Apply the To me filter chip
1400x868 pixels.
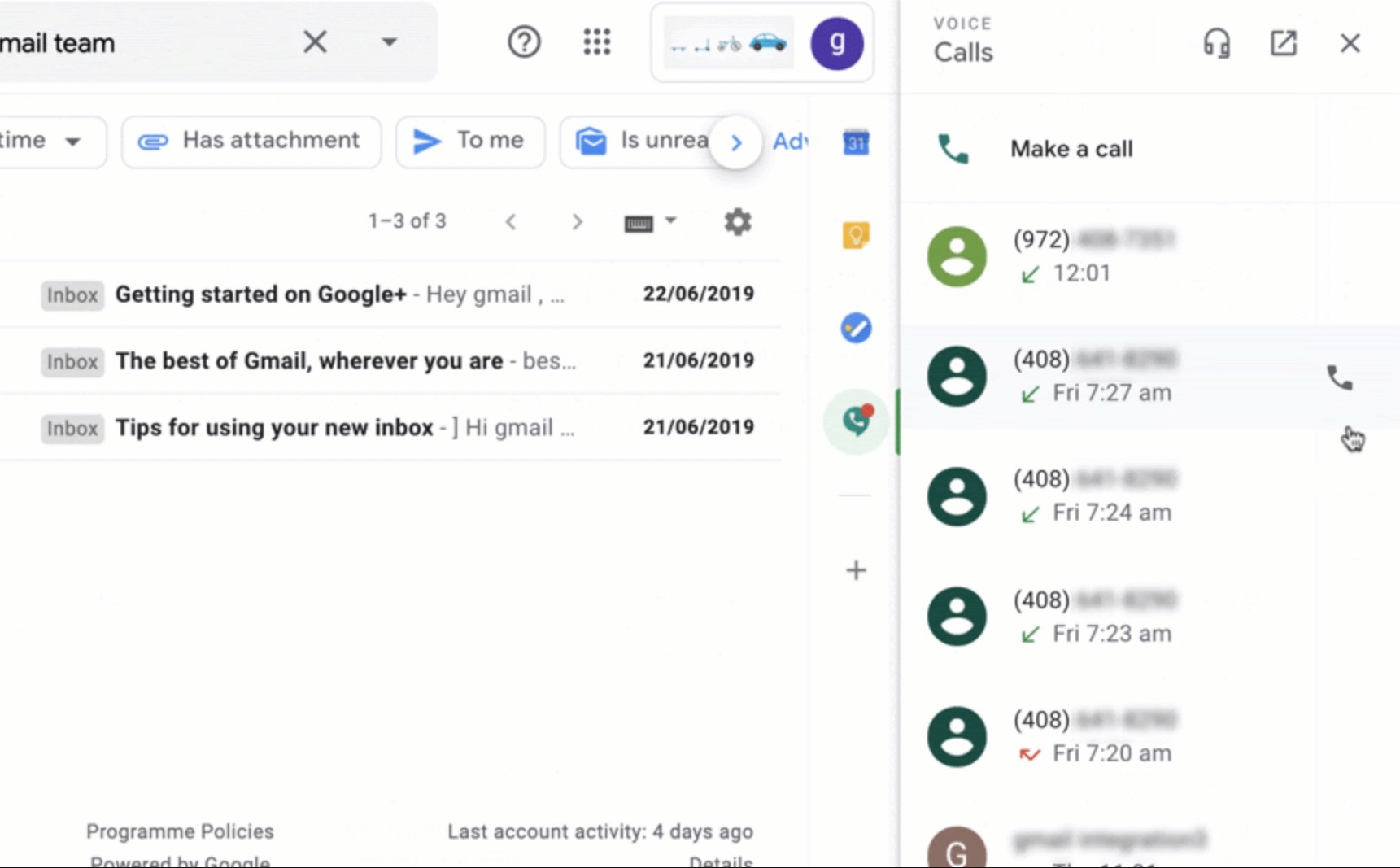pyautogui.click(x=470, y=142)
